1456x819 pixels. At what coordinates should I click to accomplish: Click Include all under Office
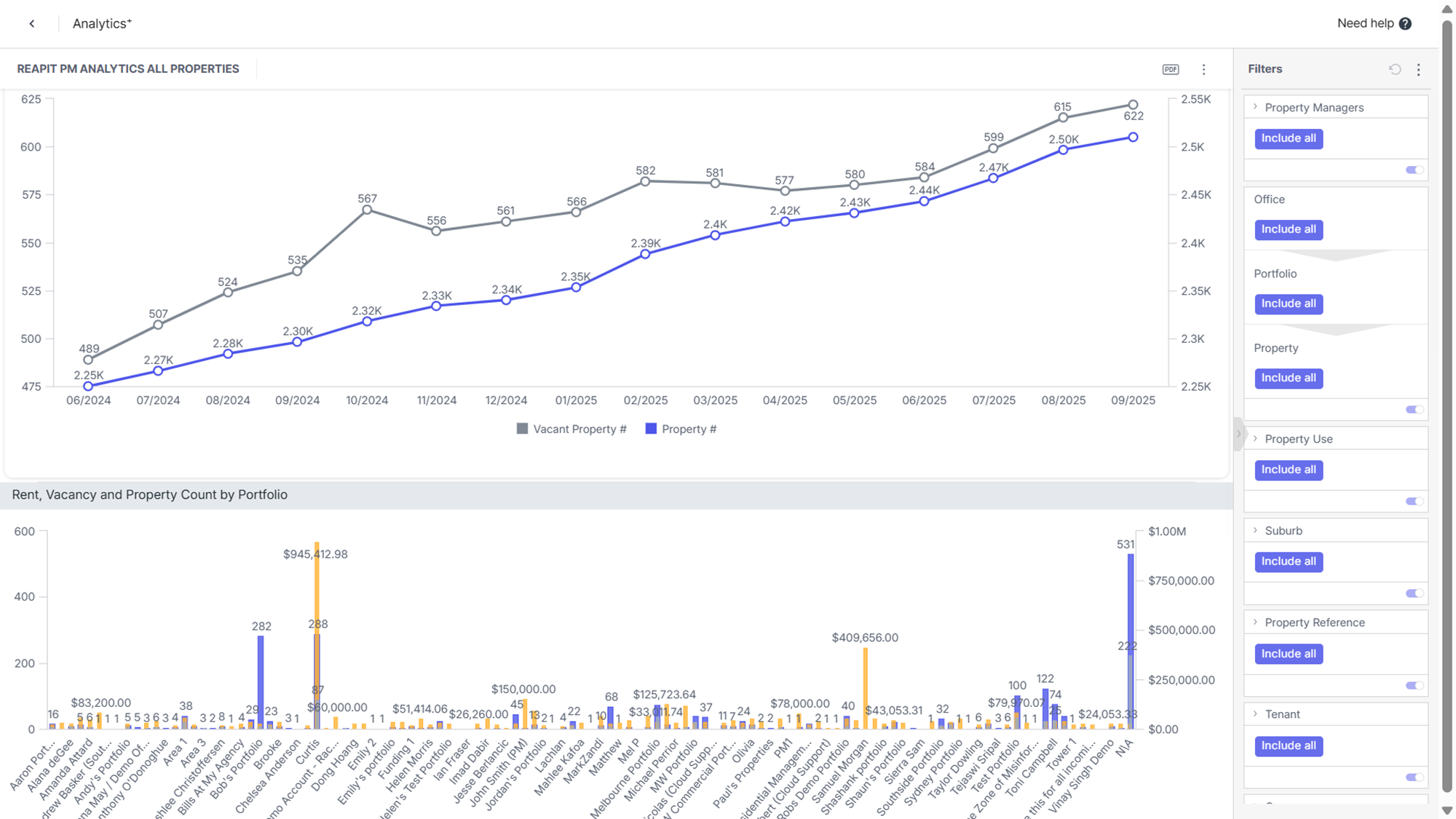[1289, 229]
